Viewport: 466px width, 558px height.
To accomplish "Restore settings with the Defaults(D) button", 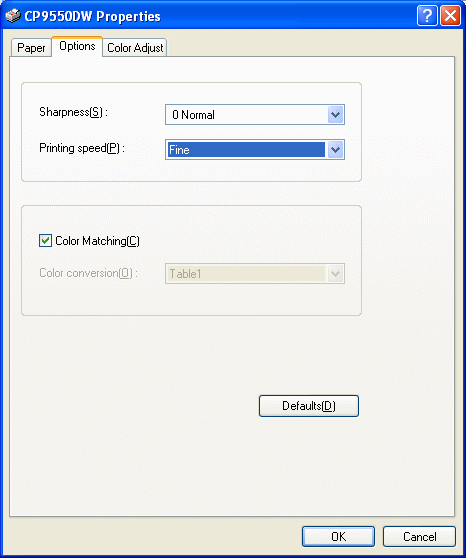I will pos(309,406).
